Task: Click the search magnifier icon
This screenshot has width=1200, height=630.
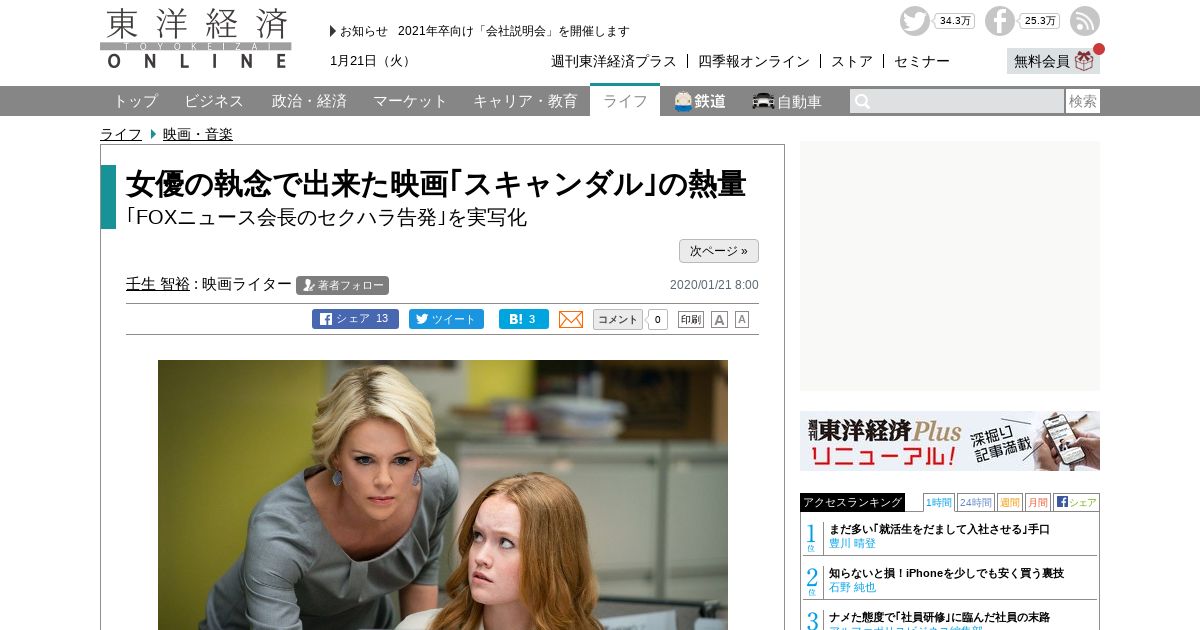Action: [862, 101]
